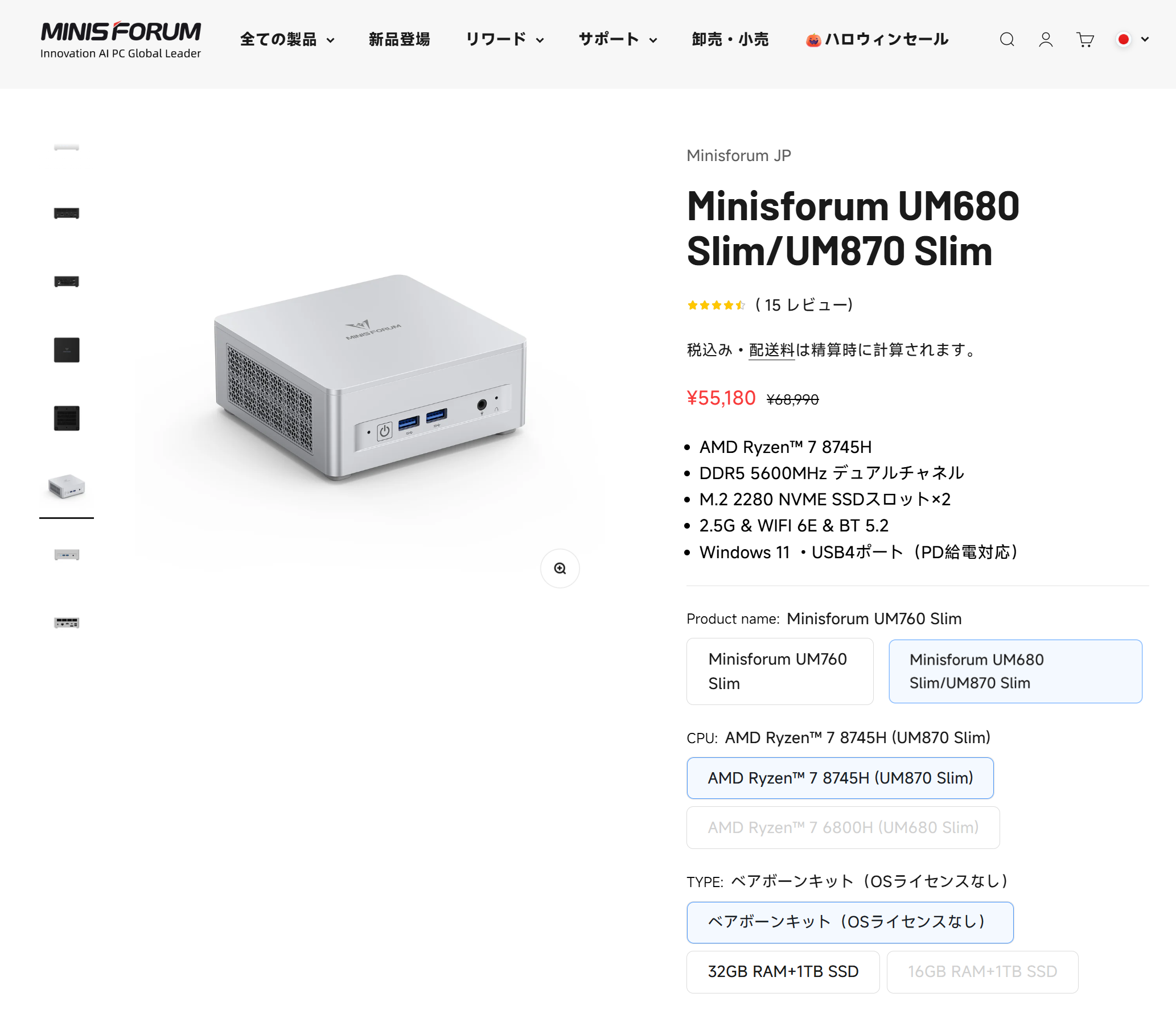Expand the リワード dropdown menu
This screenshot has height=1010, width=1176.
pos(504,39)
